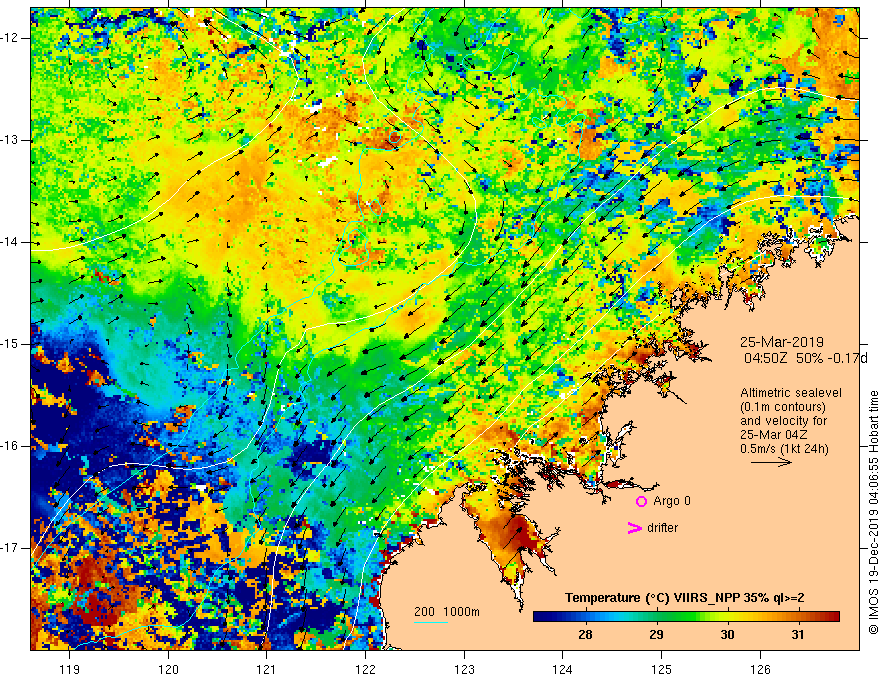
Task: Click the '31' label on the temperature scale
Action: click(798, 635)
